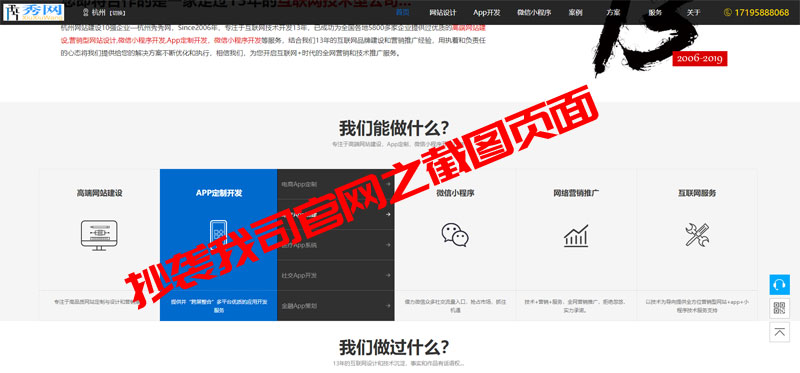Screen dimensions: 800x373
Task: Click the wrench and screwdriver icon
Action: click(x=697, y=235)
